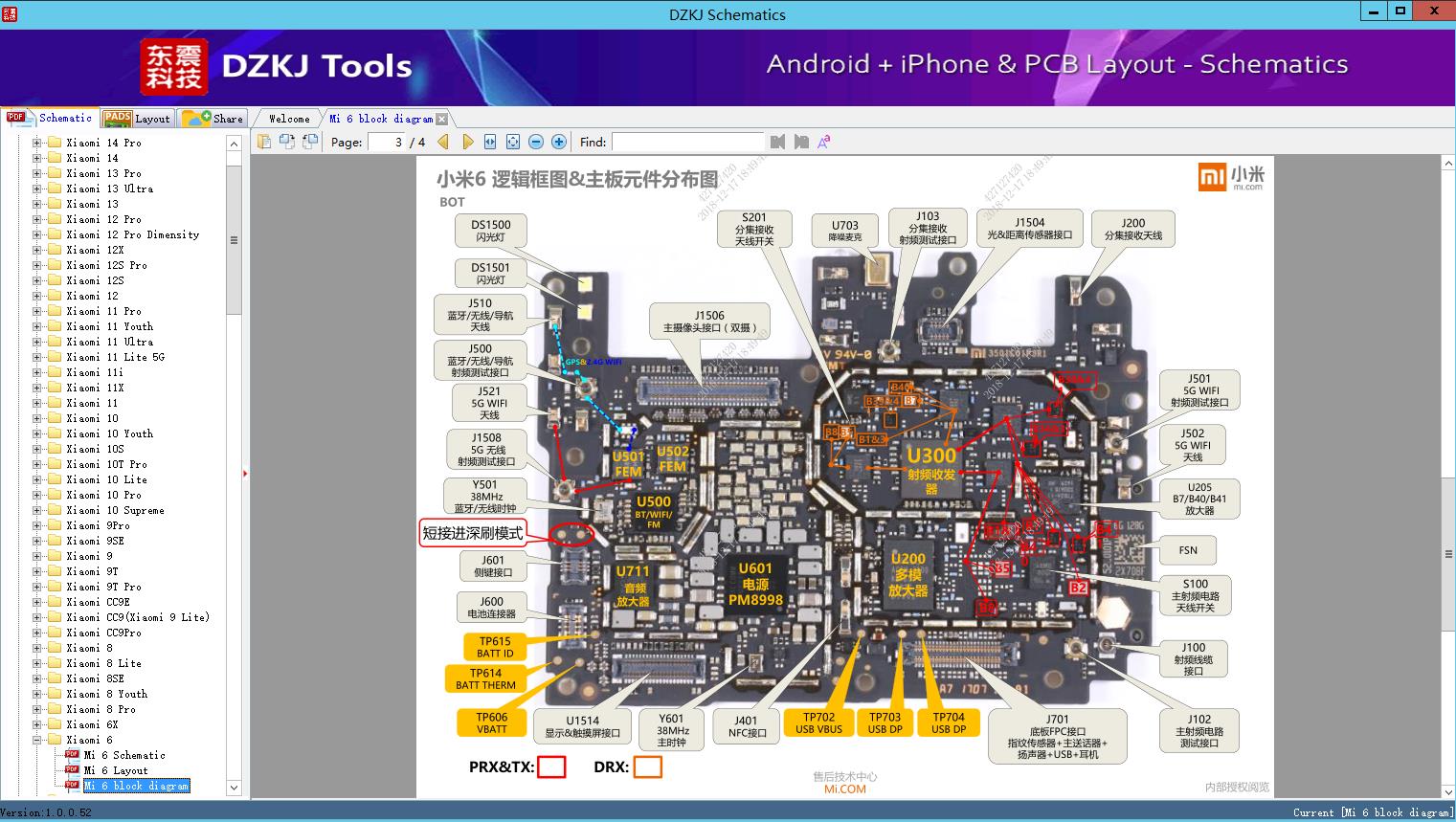Click the PDF icon of Mi 6 Schematic
This screenshot has width=1456, height=822.
tap(72, 754)
